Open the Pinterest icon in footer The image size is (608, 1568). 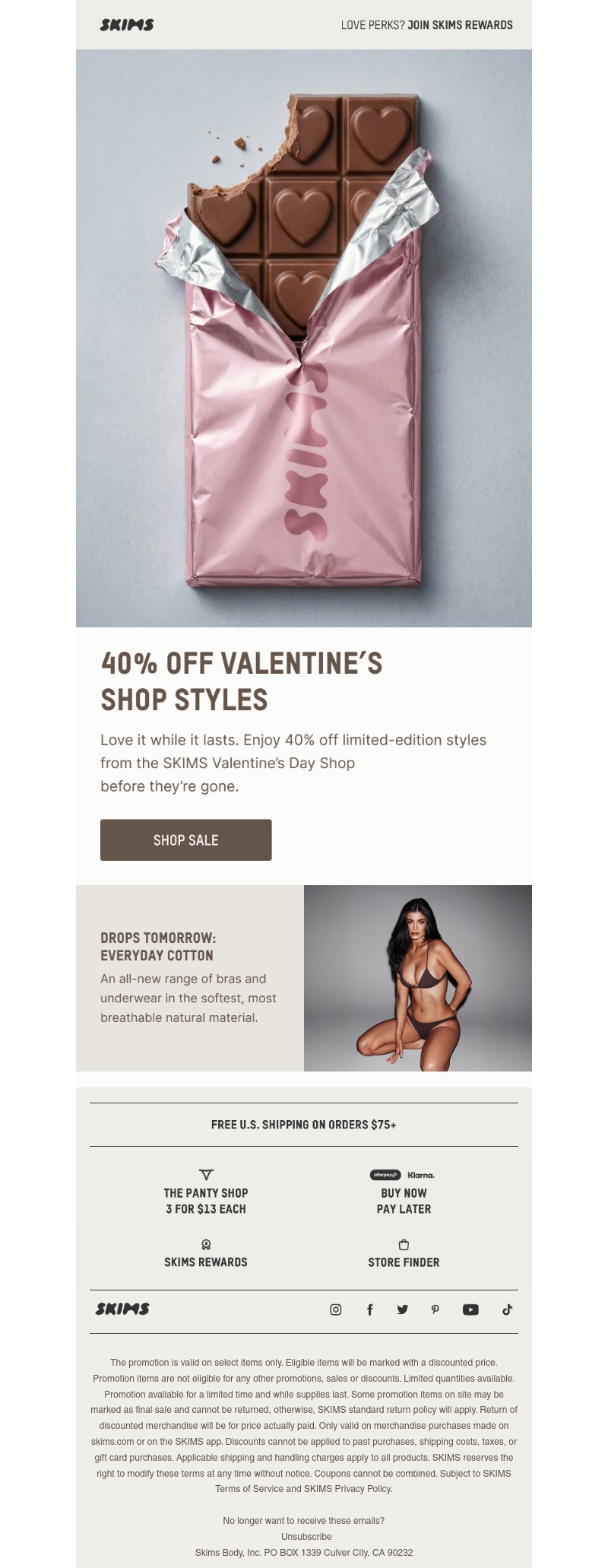click(435, 1309)
